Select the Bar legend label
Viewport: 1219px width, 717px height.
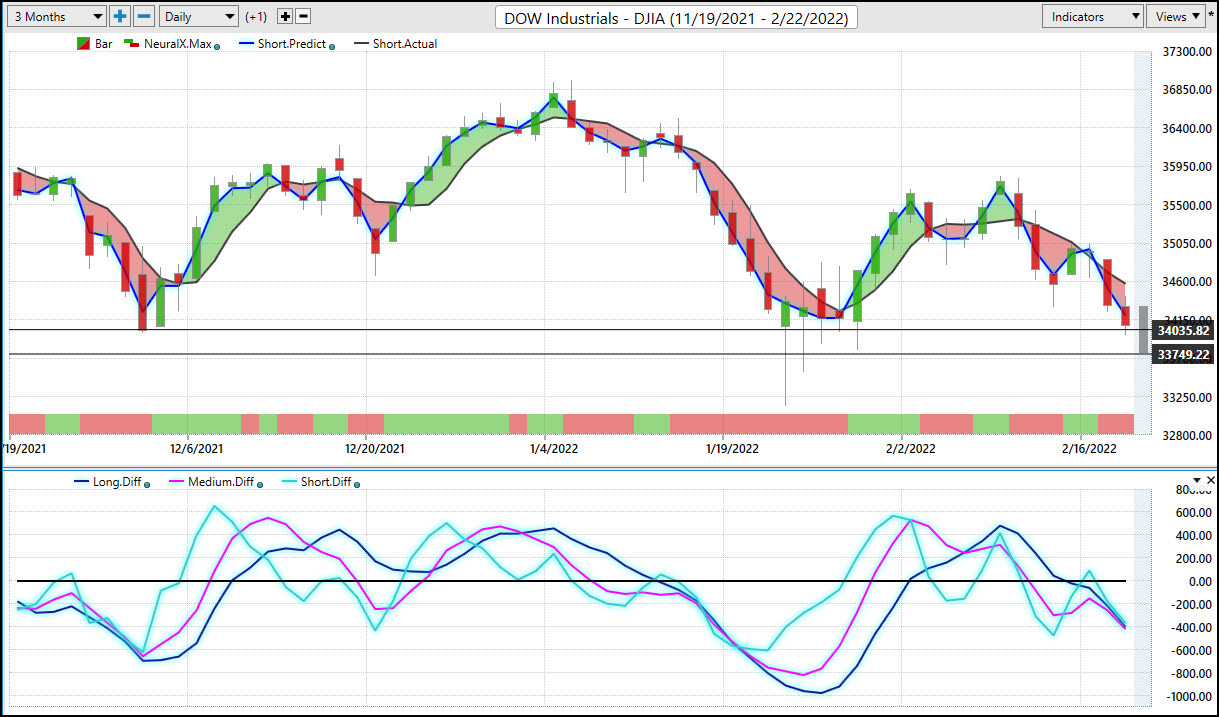(104, 44)
